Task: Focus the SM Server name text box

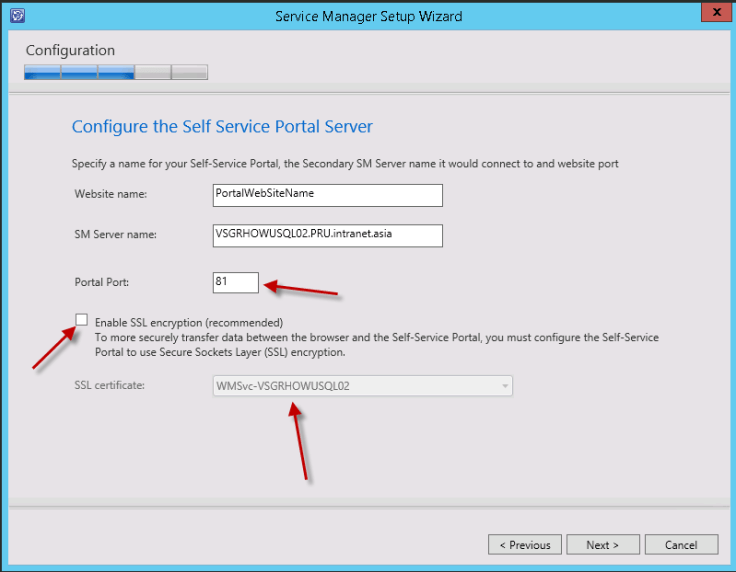Action: [327, 235]
